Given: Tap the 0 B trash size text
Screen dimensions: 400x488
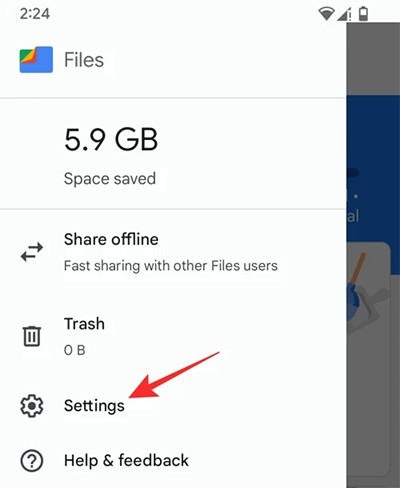Looking at the screenshot, I should pyautogui.click(x=75, y=350).
